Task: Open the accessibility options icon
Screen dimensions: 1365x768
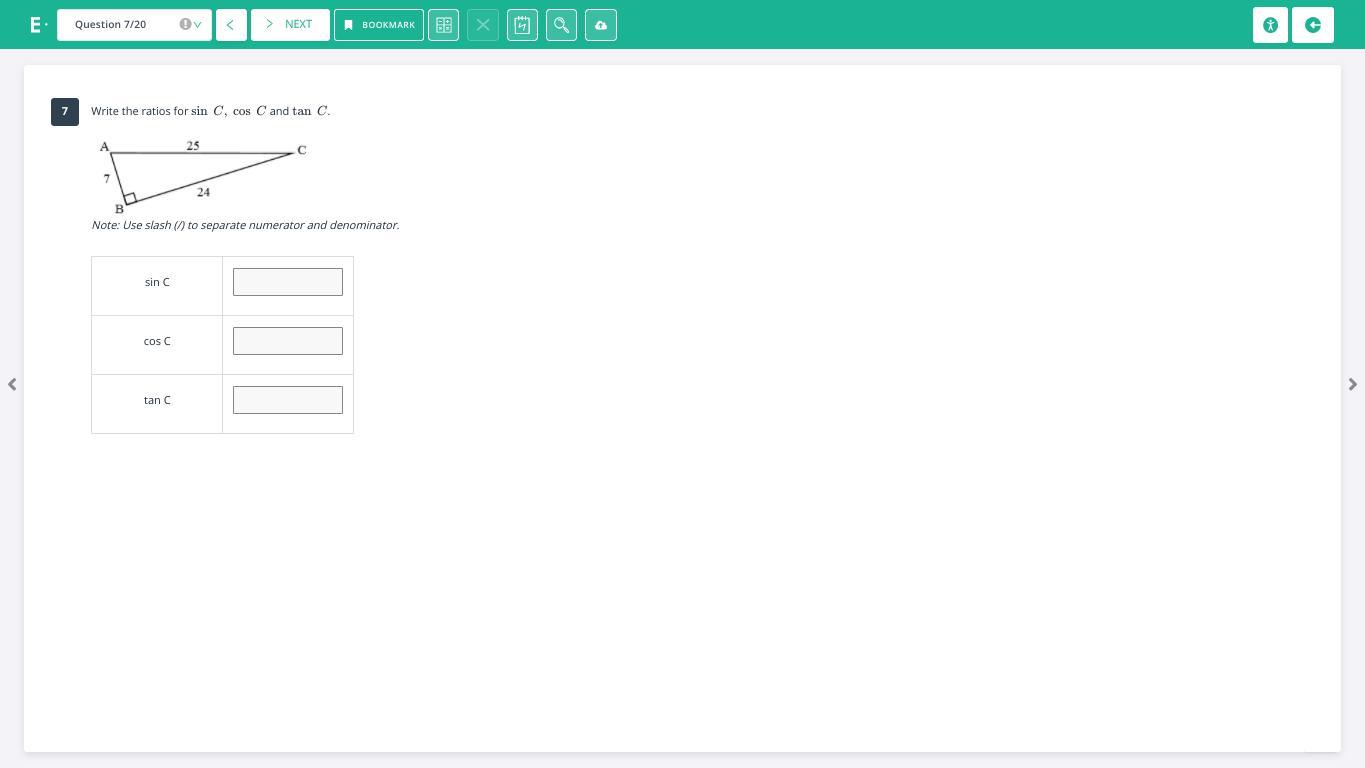Action: 1270,25
